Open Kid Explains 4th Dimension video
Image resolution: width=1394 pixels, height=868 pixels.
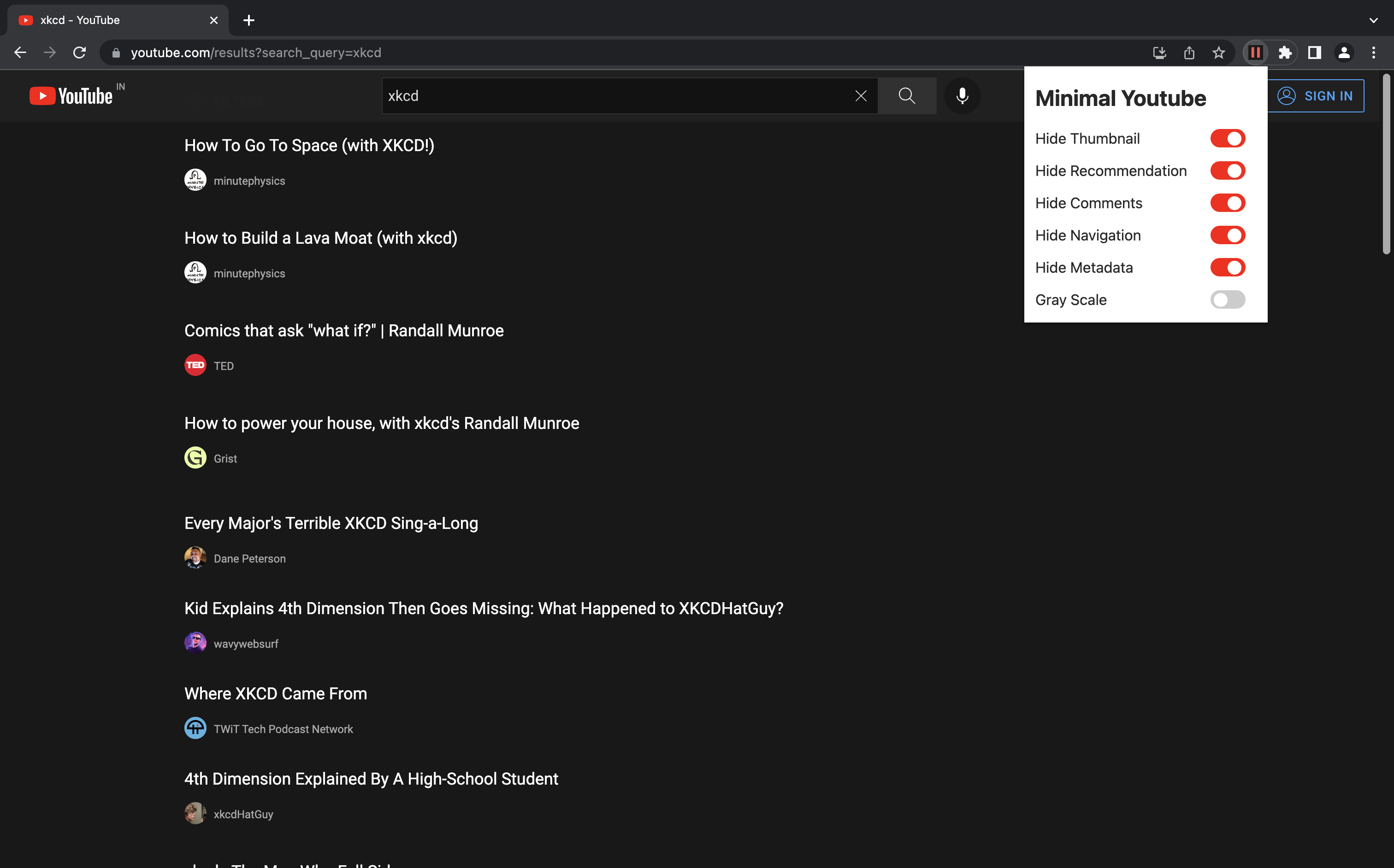(484, 608)
